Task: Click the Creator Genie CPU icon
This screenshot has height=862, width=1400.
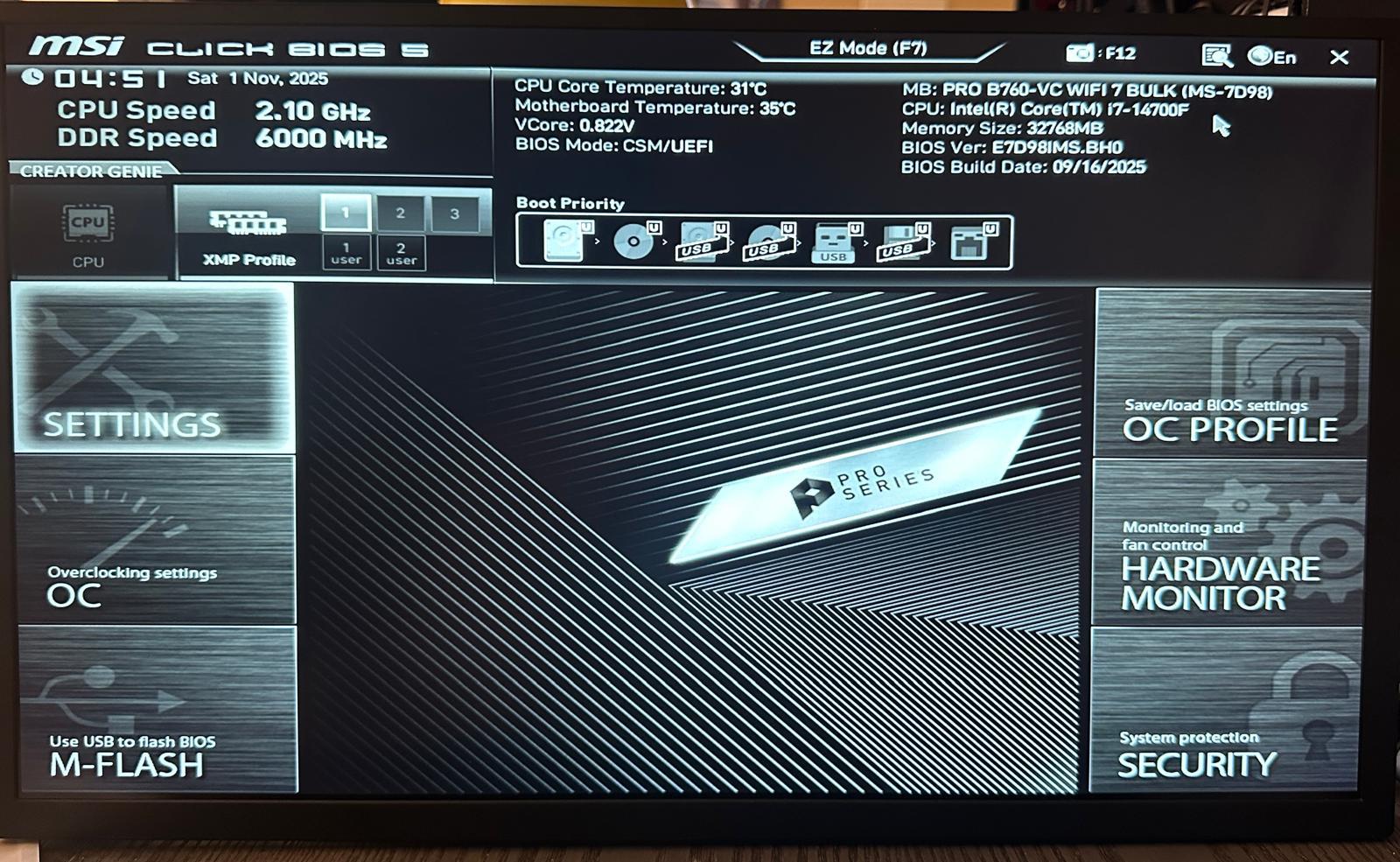Action: [x=87, y=235]
